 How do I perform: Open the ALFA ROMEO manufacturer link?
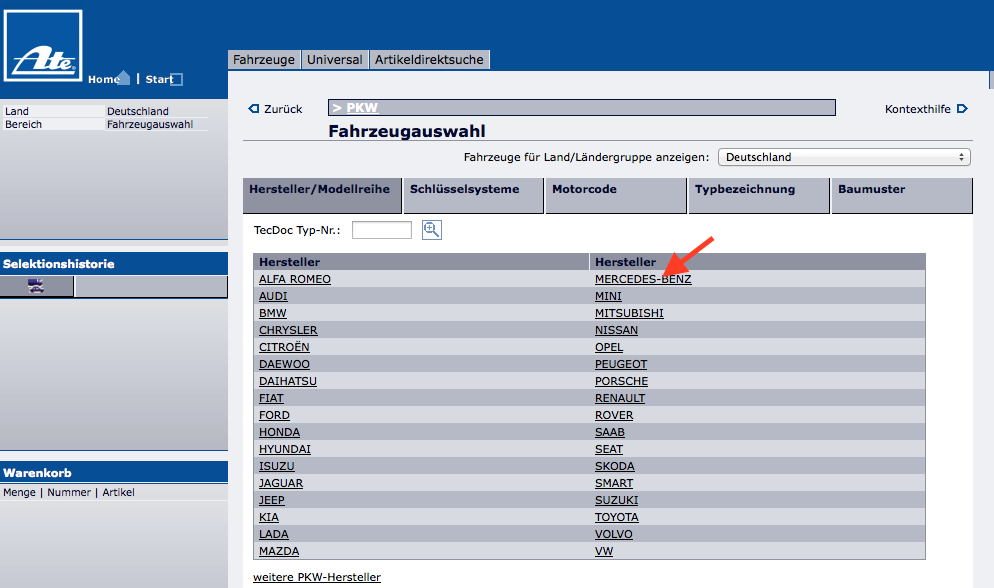294,279
